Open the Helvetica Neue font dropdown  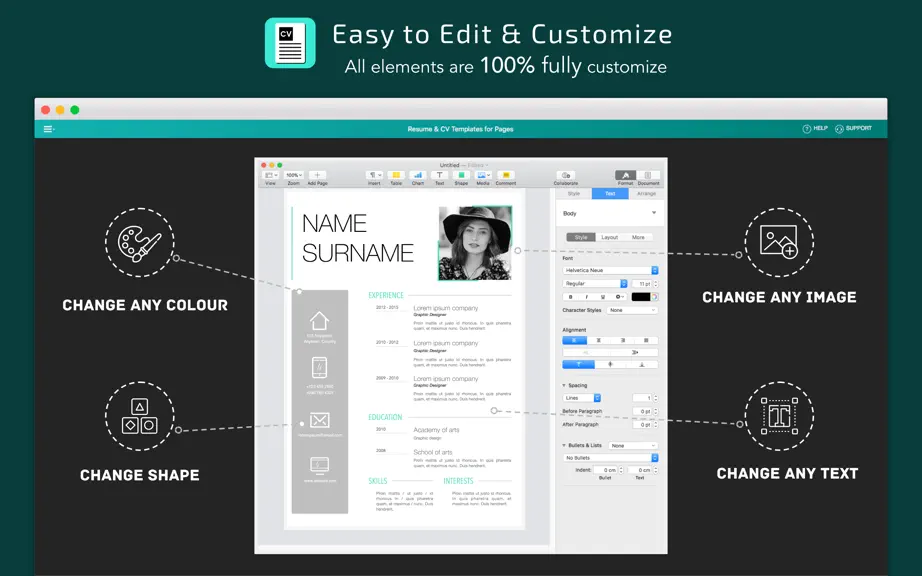point(610,270)
